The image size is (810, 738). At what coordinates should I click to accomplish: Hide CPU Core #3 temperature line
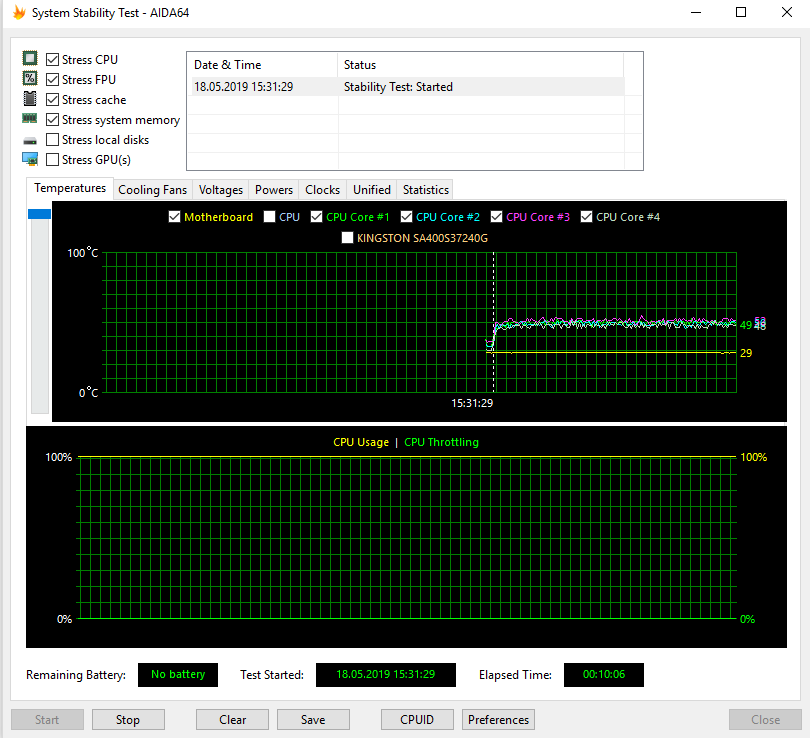coord(496,217)
